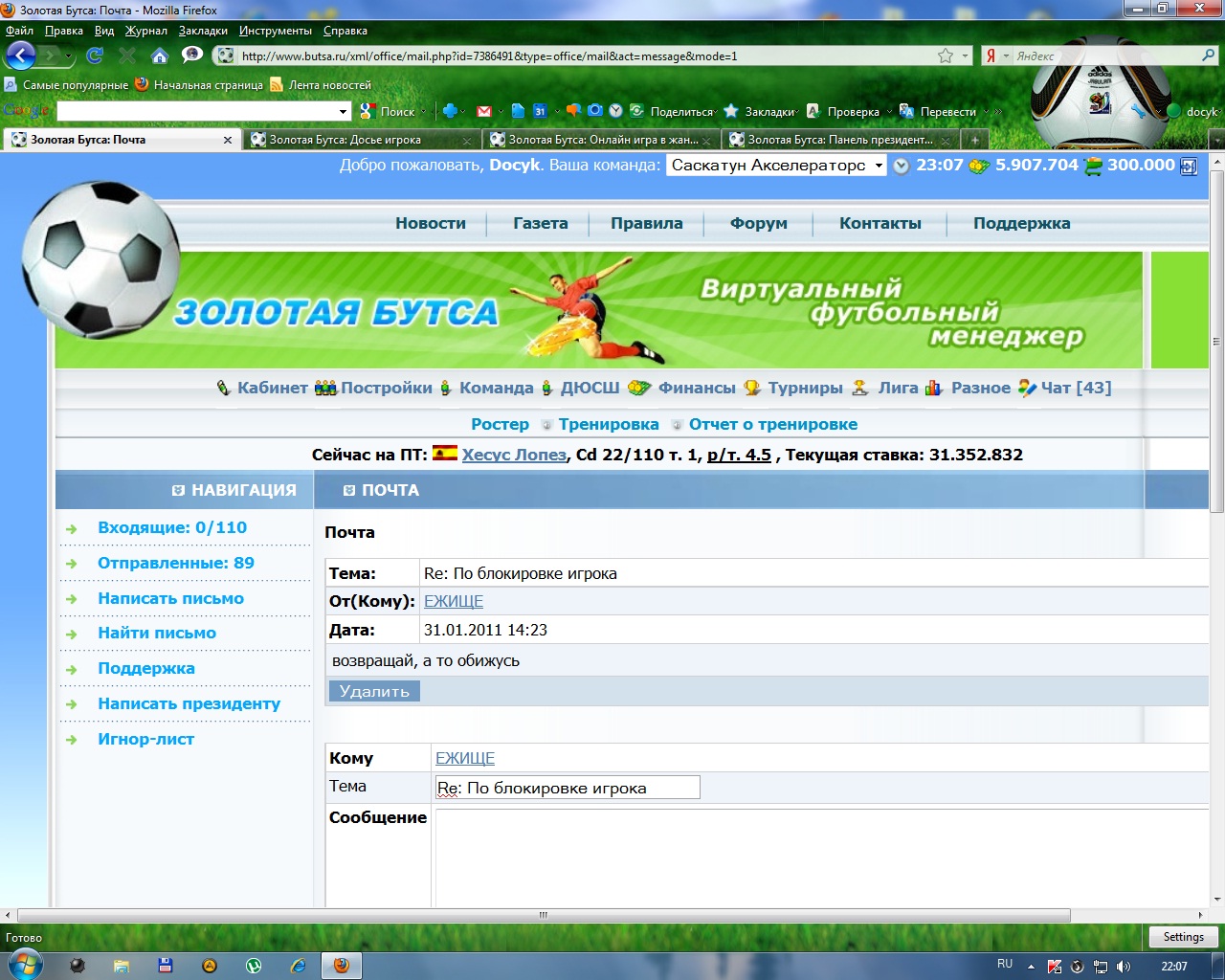Screen dimensions: 1225x980
Task: Click the reload page icon
Action: tap(95, 56)
